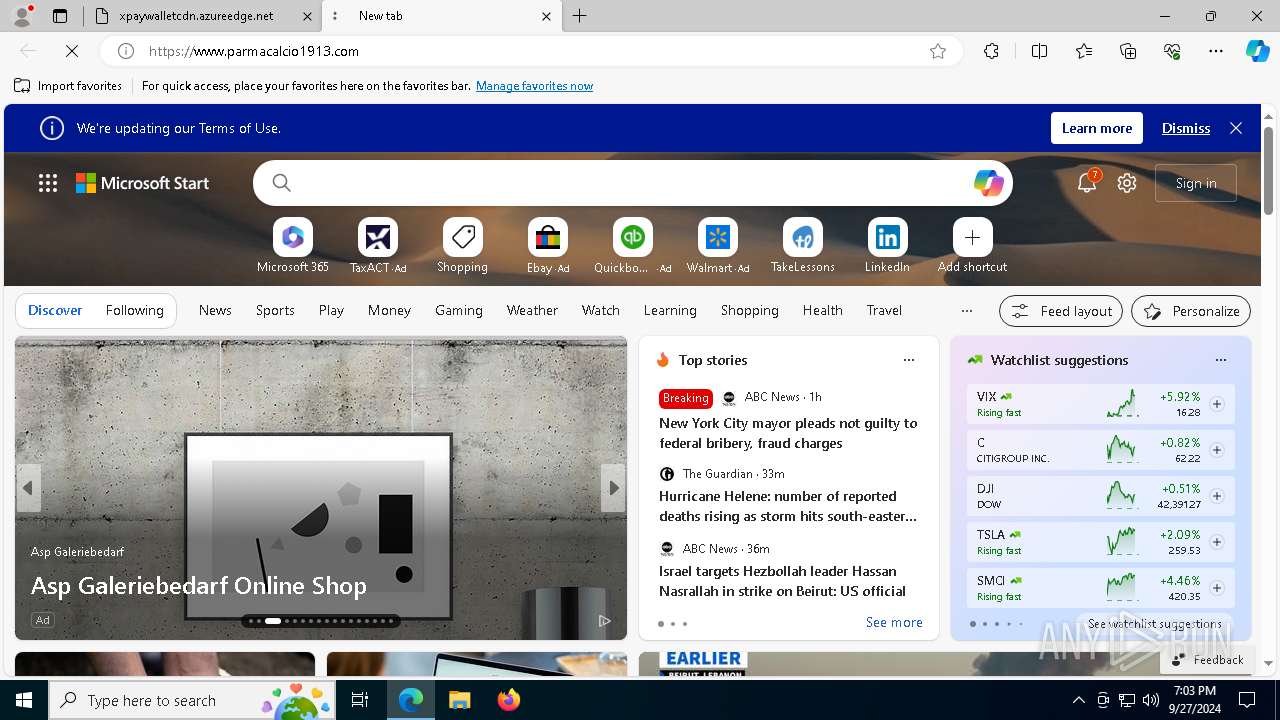
Task: Click See more top stories
Action: (894, 622)
